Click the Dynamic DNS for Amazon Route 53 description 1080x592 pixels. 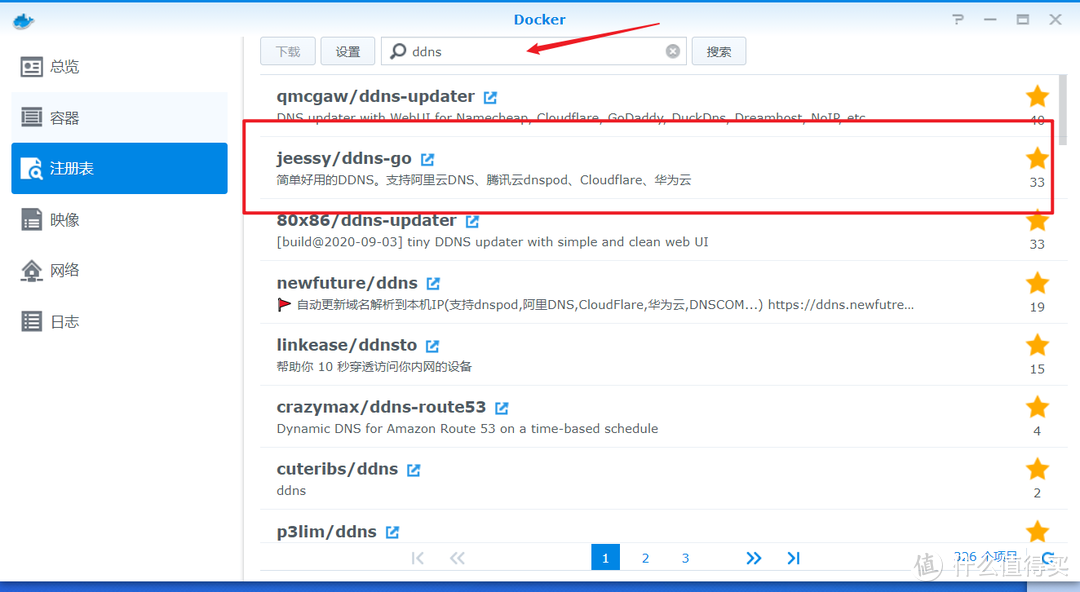pos(467,429)
